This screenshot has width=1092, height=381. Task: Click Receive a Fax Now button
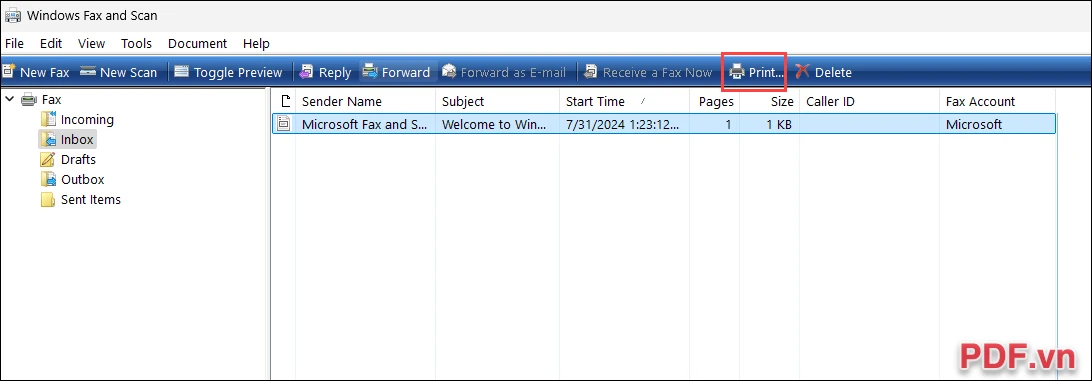pos(648,72)
